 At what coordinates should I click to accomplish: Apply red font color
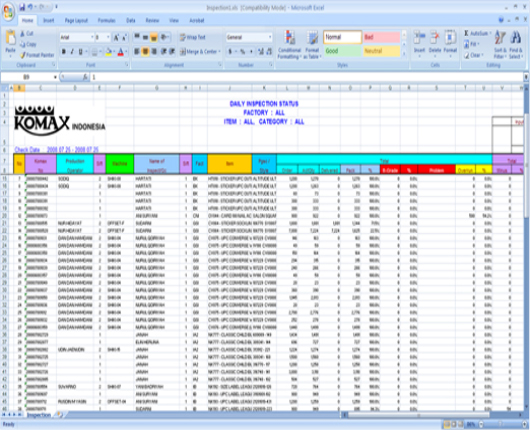(x=121, y=52)
